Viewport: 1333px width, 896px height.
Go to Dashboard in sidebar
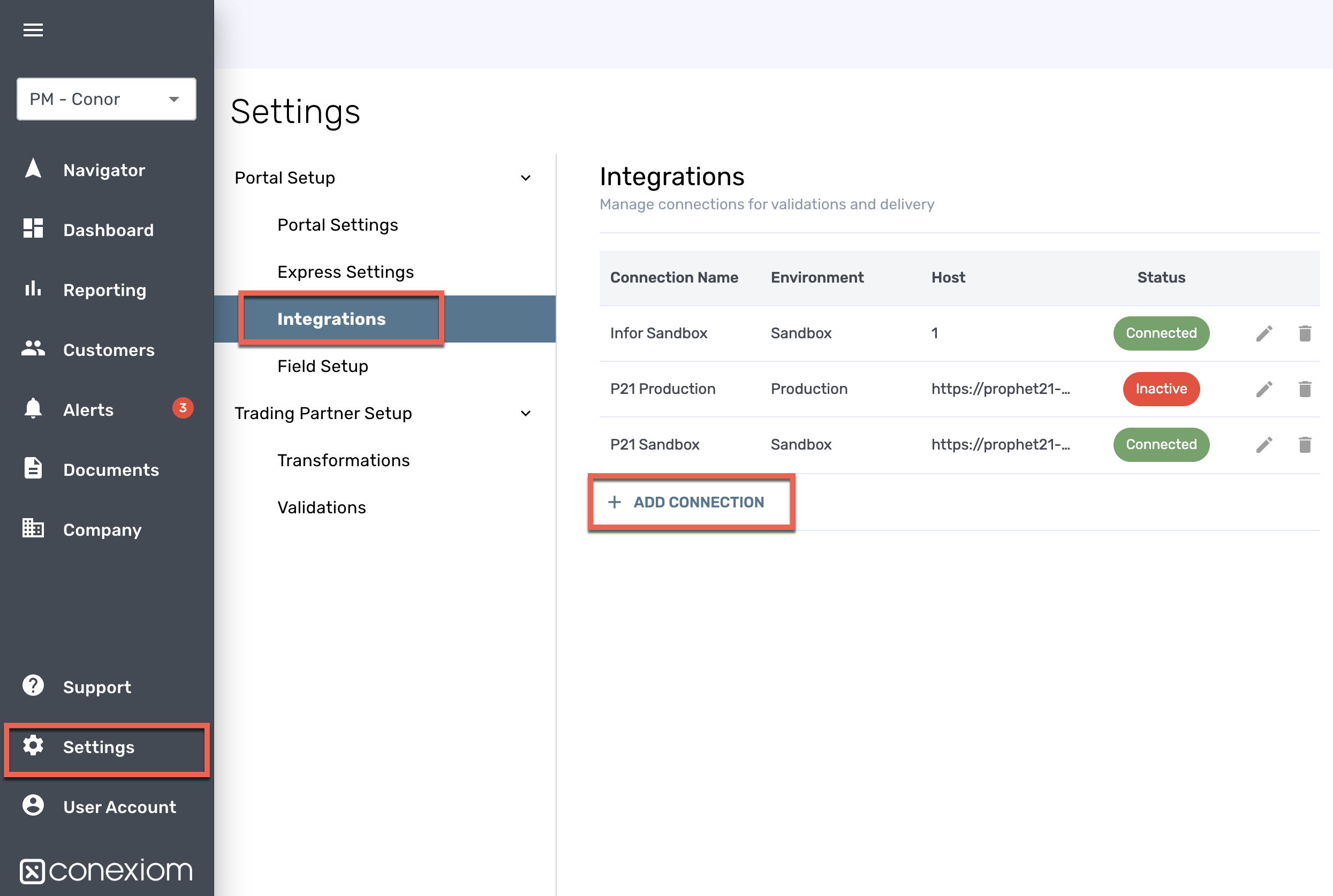pyautogui.click(x=108, y=230)
